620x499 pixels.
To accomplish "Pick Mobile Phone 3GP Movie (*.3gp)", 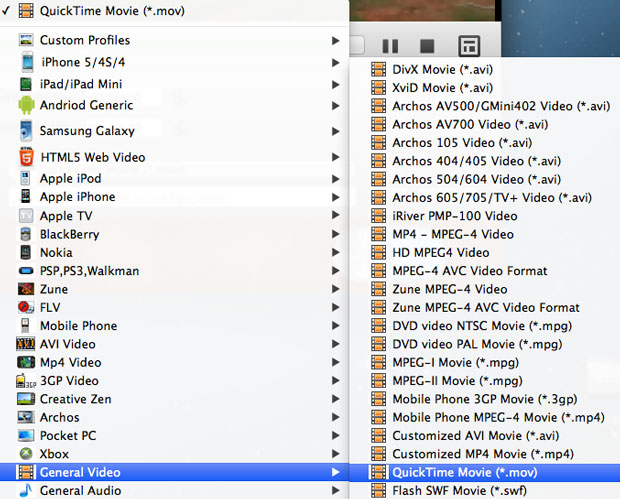I will (x=485, y=399).
